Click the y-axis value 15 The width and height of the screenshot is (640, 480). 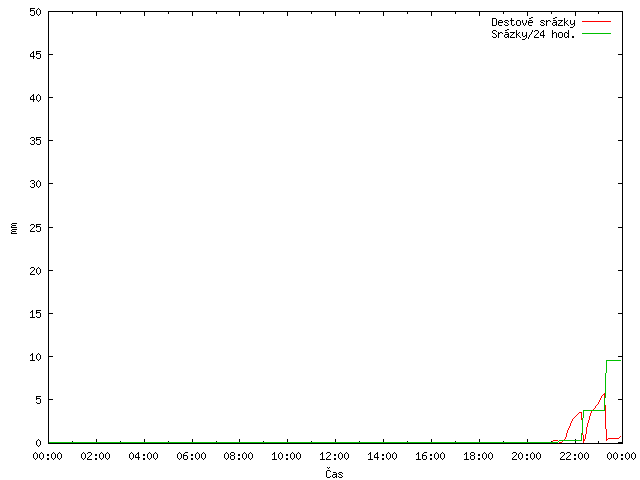pyautogui.click(x=36, y=314)
